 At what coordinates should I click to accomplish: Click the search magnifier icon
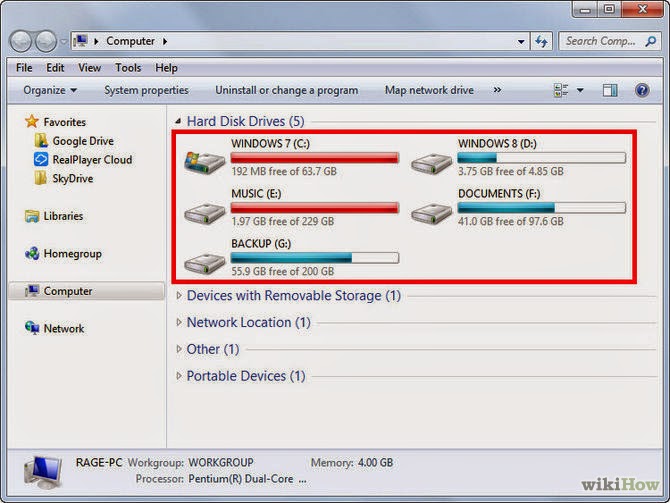click(x=650, y=41)
